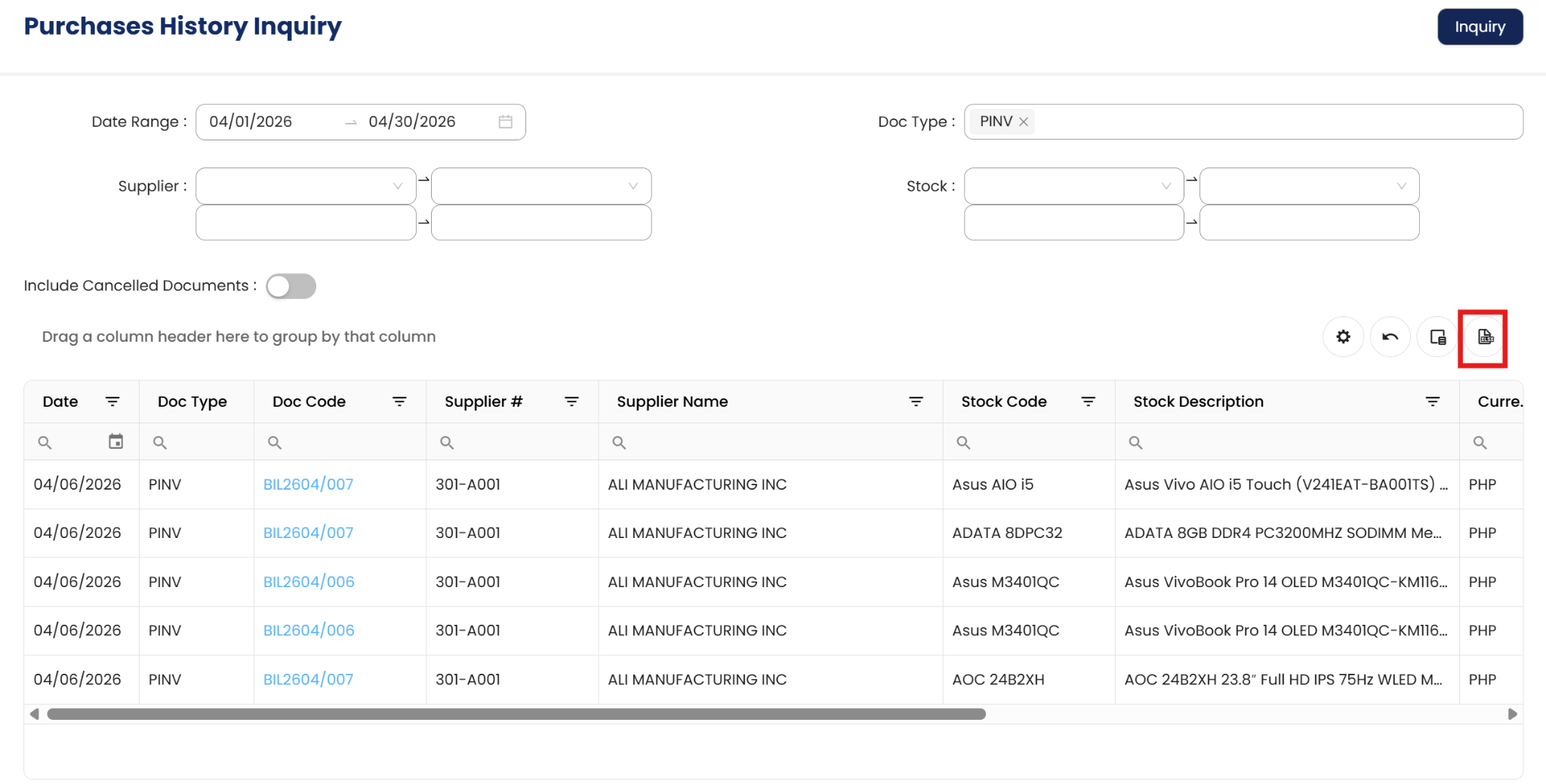The width and height of the screenshot is (1546, 784).
Task: Click the search magnifier under Stock Description column
Action: point(1135,442)
